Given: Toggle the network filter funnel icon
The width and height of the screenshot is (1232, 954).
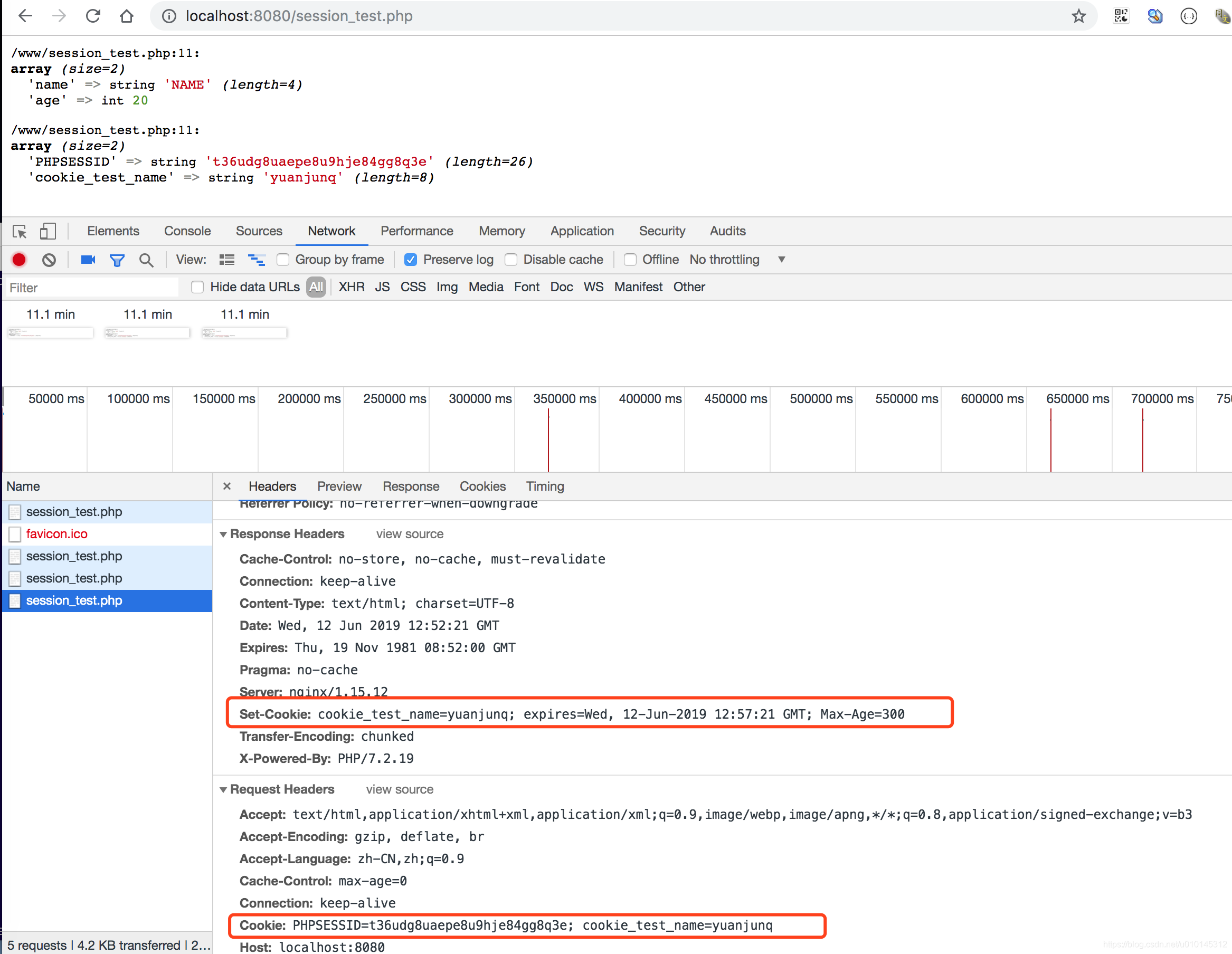Looking at the screenshot, I should (117, 261).
